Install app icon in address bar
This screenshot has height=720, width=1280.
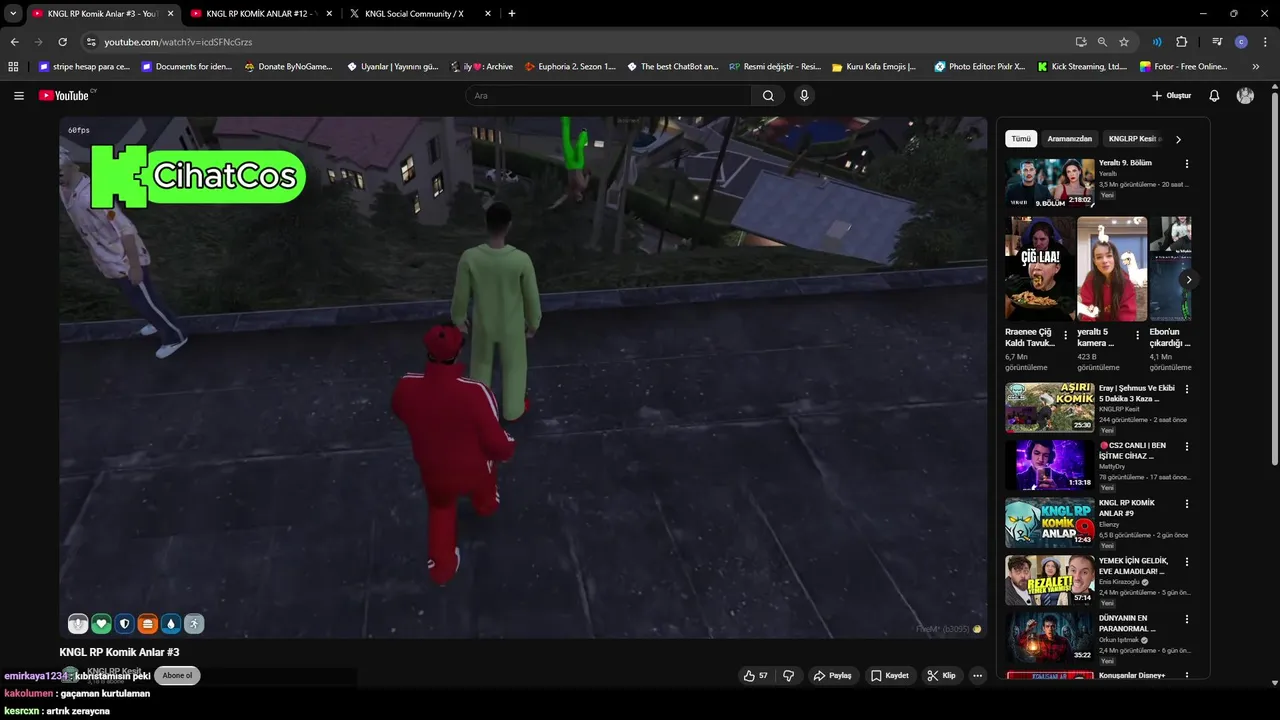click(1081, 42)
